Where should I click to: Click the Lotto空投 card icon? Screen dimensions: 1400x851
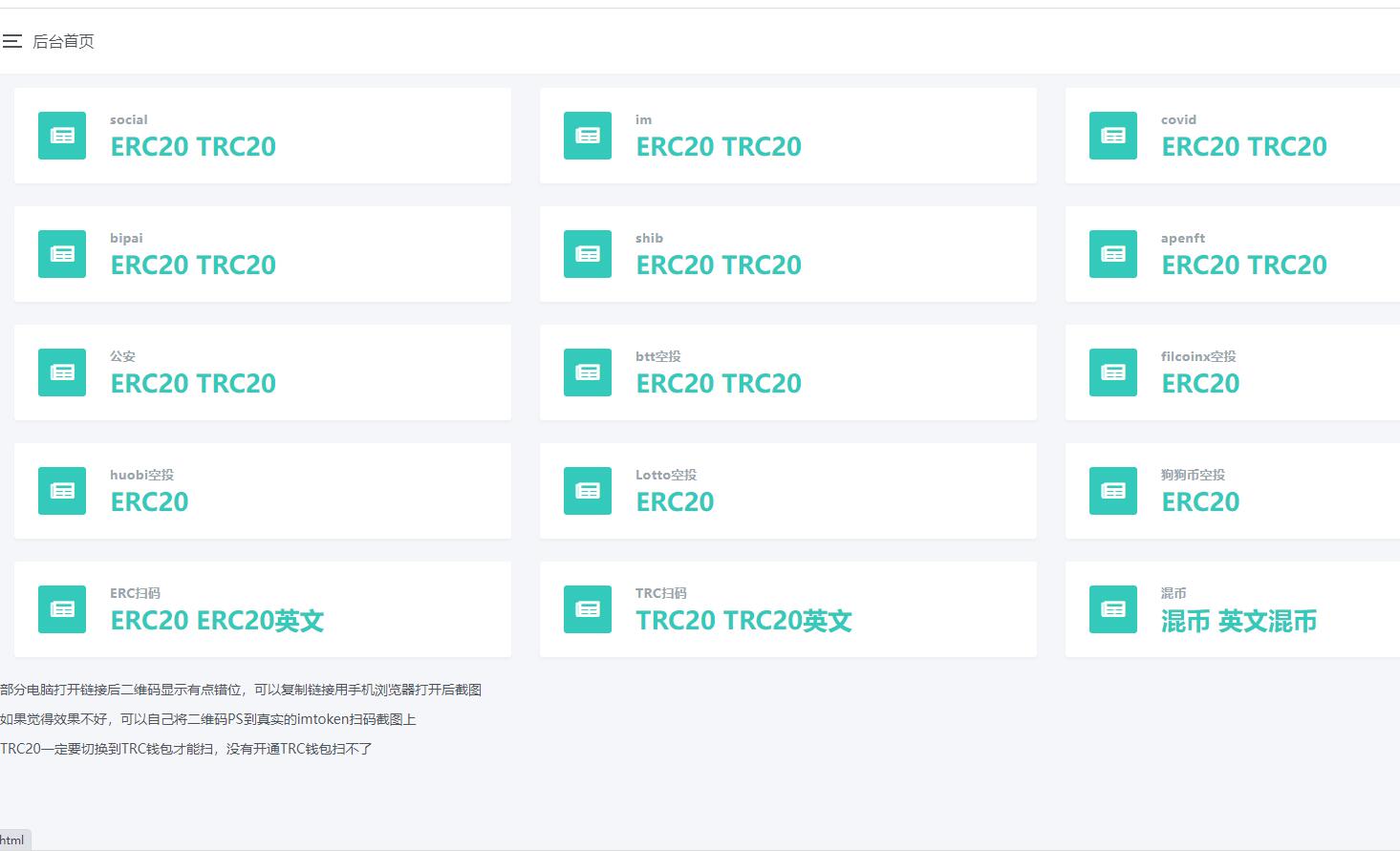[x=588, y=491]
